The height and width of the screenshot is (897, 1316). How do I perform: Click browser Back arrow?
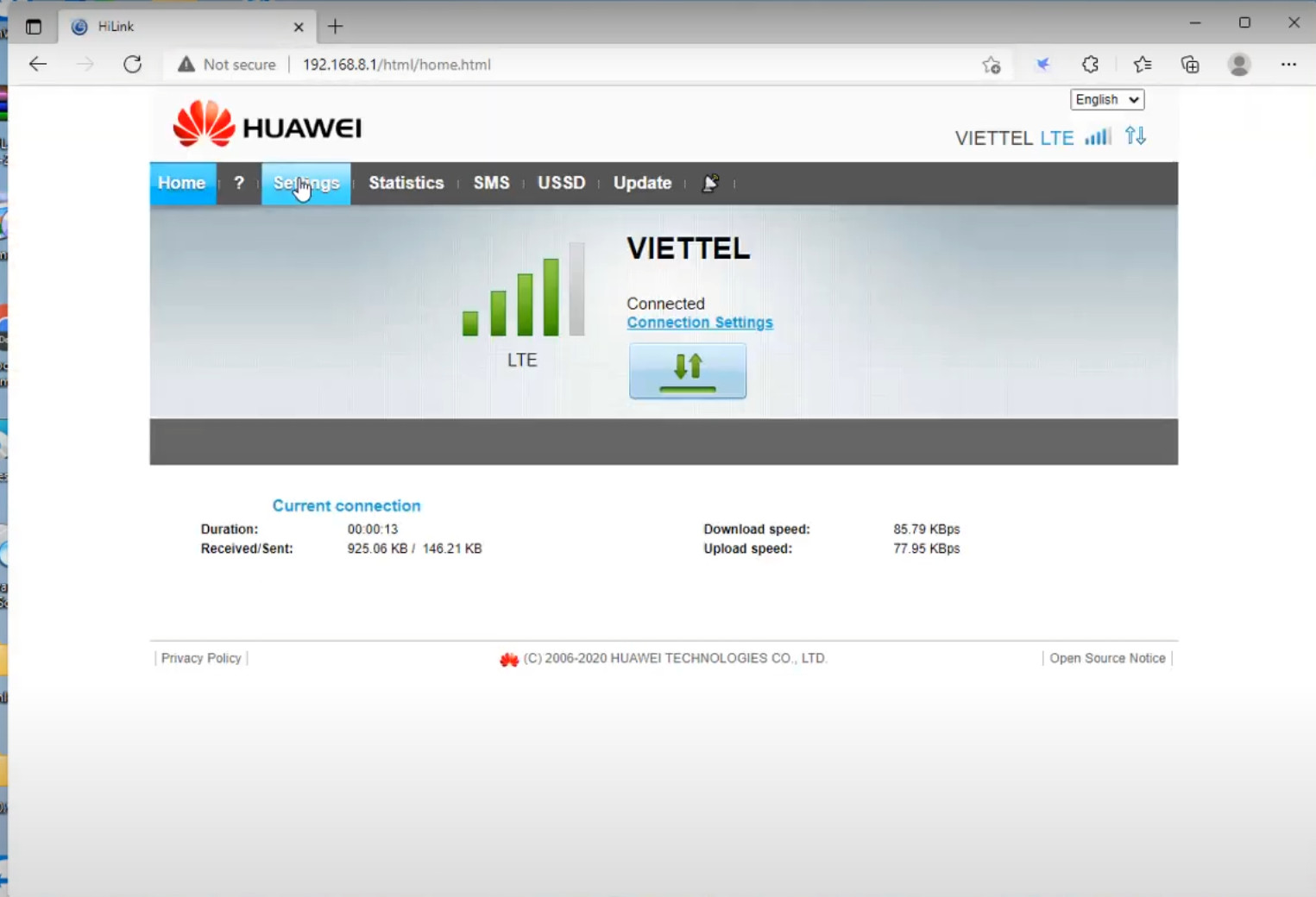pyautogui.click(x=38, y=64)
